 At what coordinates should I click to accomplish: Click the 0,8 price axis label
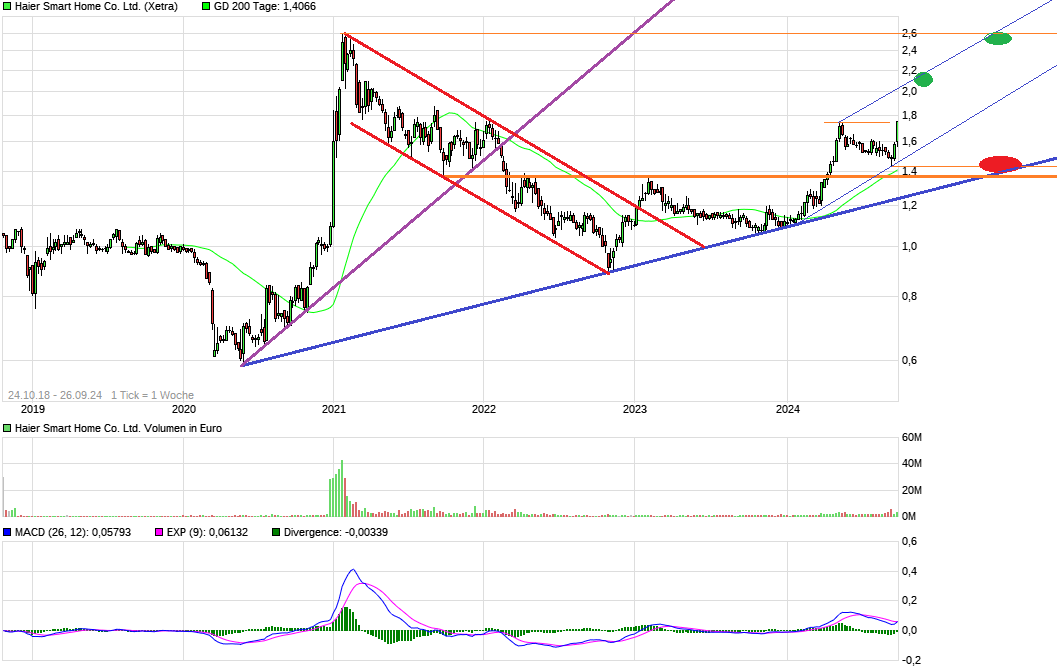click(909, 297)
